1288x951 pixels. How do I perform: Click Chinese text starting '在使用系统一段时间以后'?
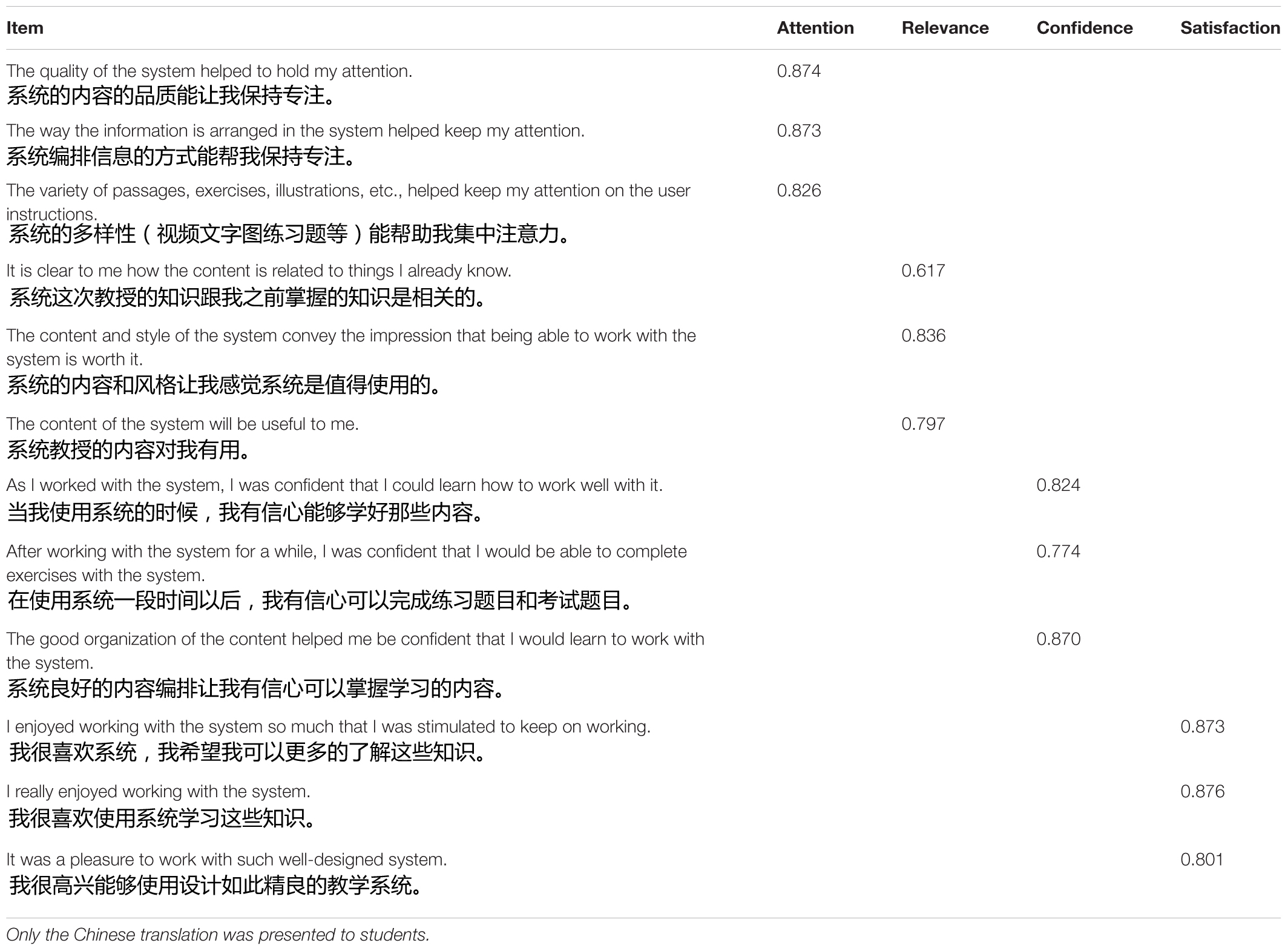click(x=321, y=601)
